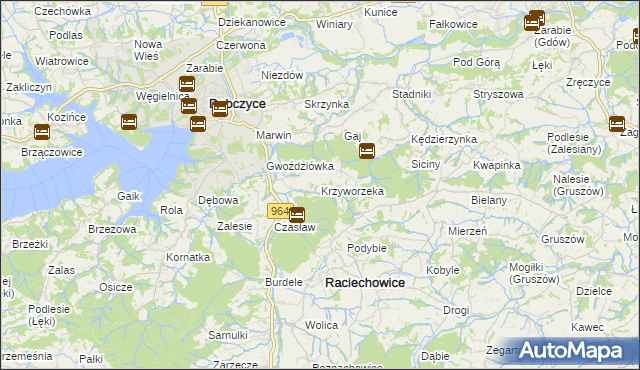Click the Krzyworzeka village label

tap(352, 191)
